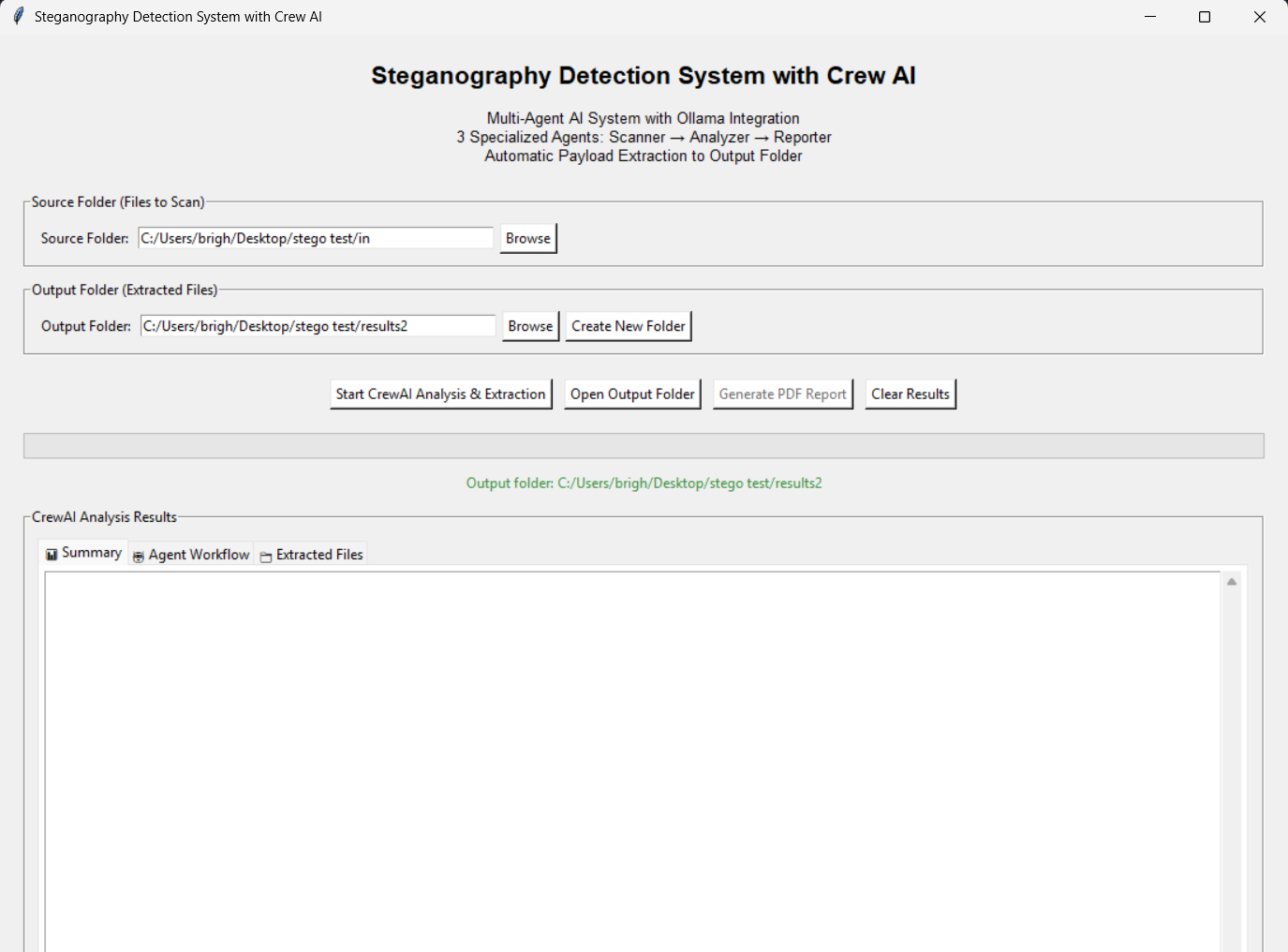This screenshot has height=952, width=1288.
Task: Click the empty analysis progress bar
Action: 644,446
